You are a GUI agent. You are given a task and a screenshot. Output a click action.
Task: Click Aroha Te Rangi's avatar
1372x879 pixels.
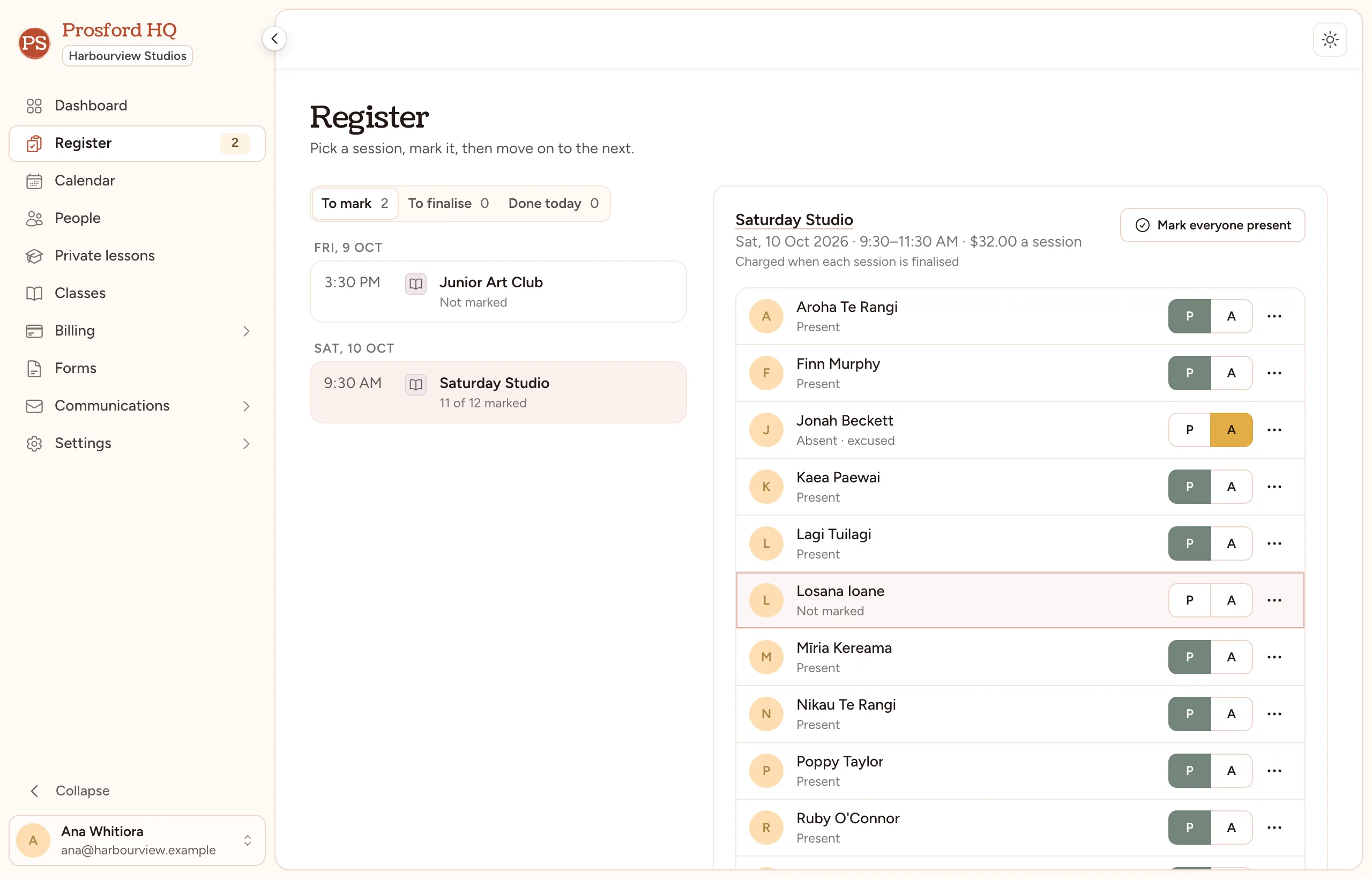tap(766, 316)
